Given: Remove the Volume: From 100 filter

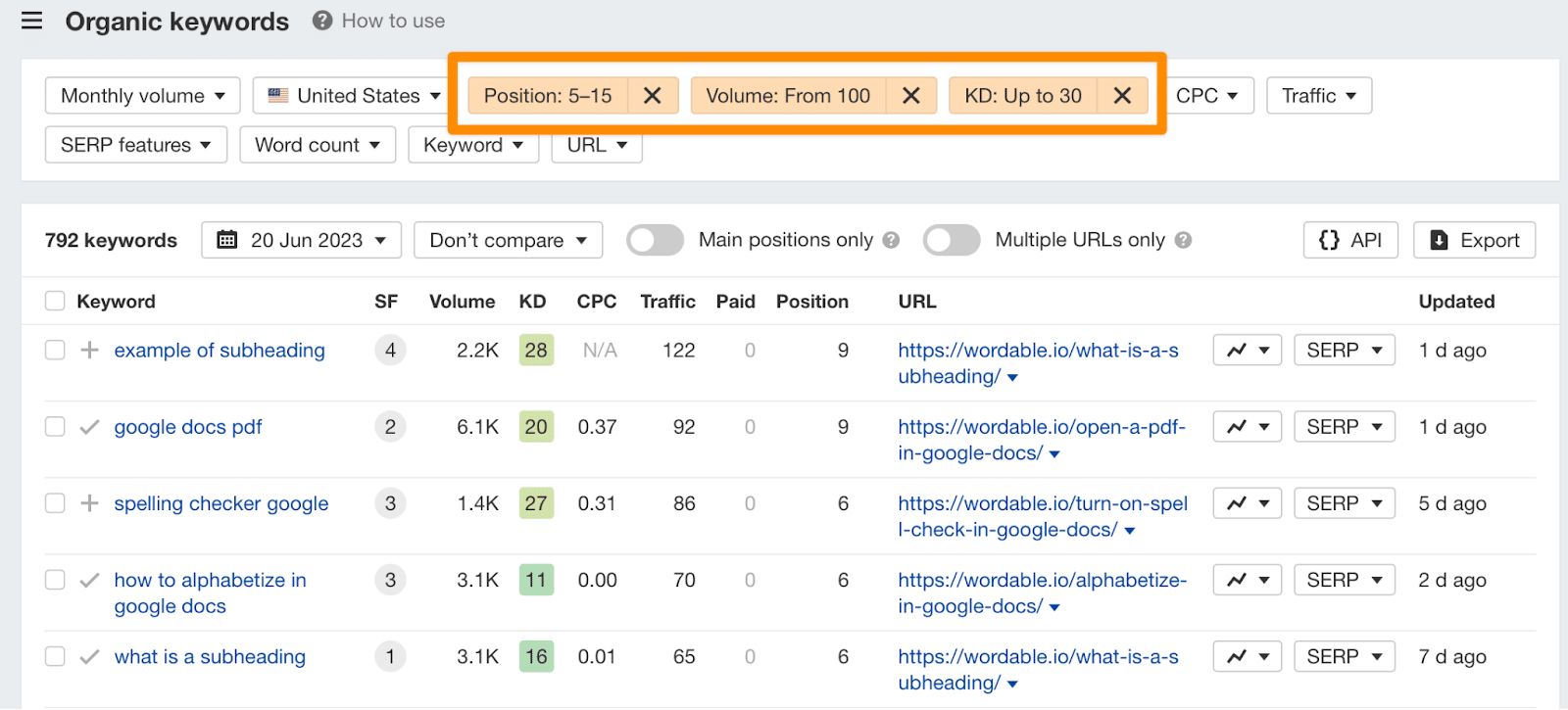Looking at the screenshot, I should 911,96.
